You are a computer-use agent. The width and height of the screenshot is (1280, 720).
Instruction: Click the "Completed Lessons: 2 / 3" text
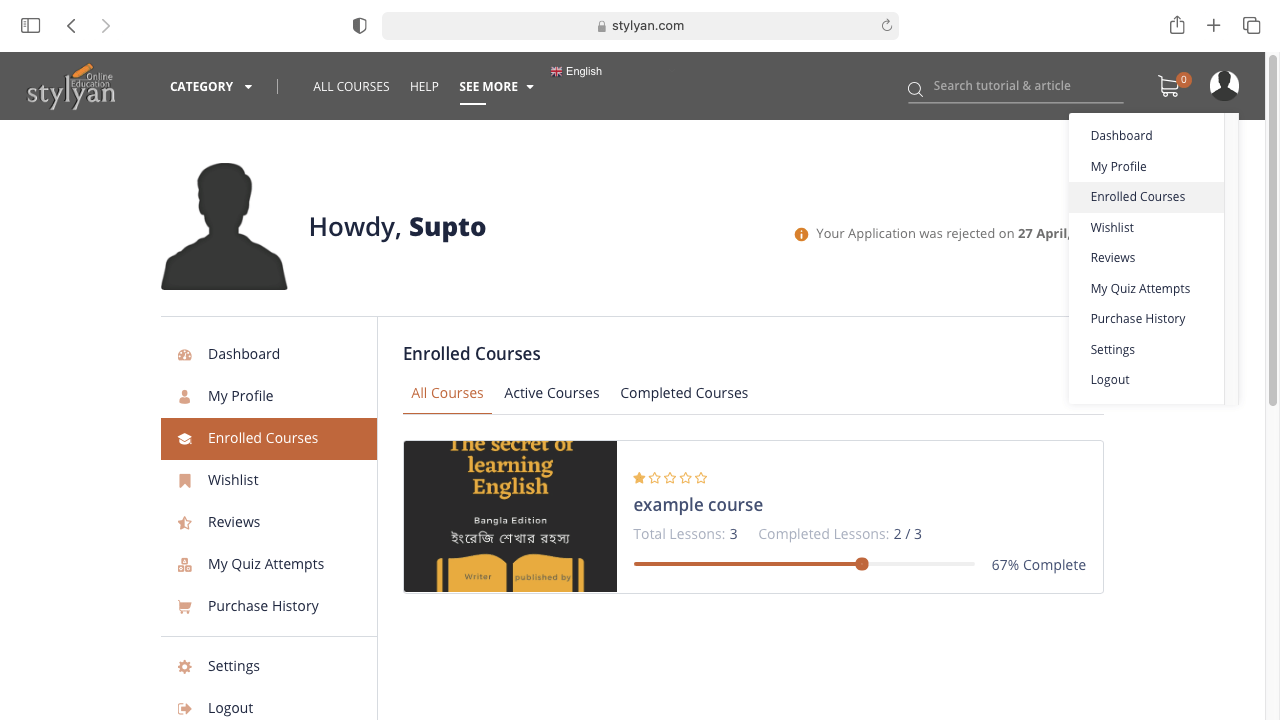[840, 534]
